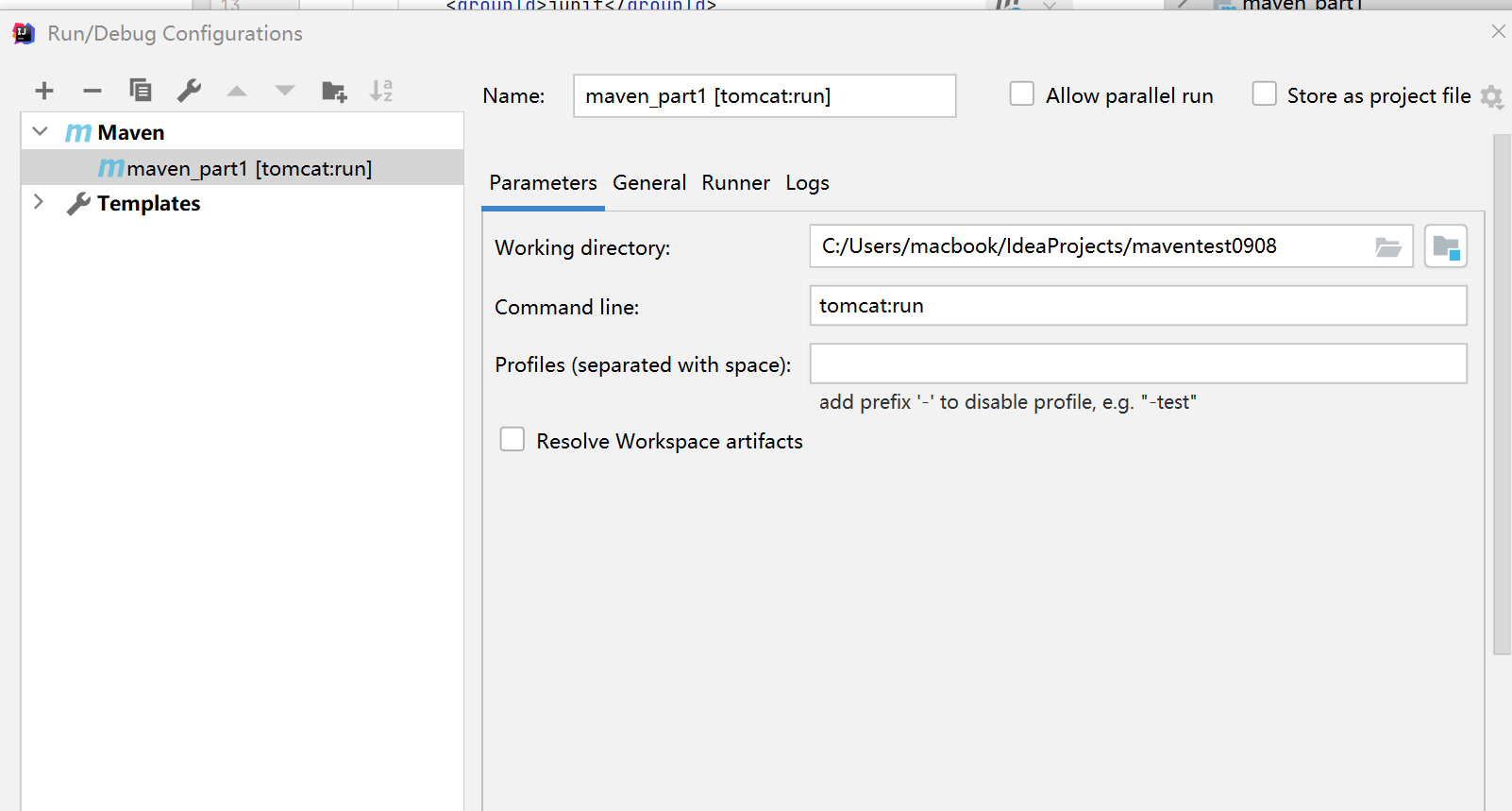Move configuration up with the up arrow
The image size is (1512, 811).
coord(237,92)
